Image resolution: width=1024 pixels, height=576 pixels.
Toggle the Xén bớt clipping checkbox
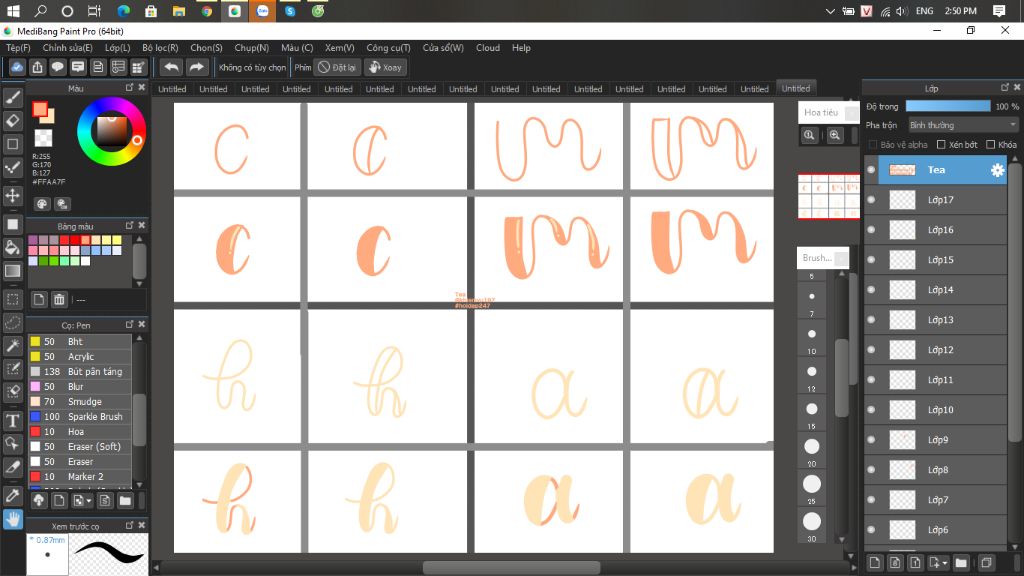click(941, 144)
